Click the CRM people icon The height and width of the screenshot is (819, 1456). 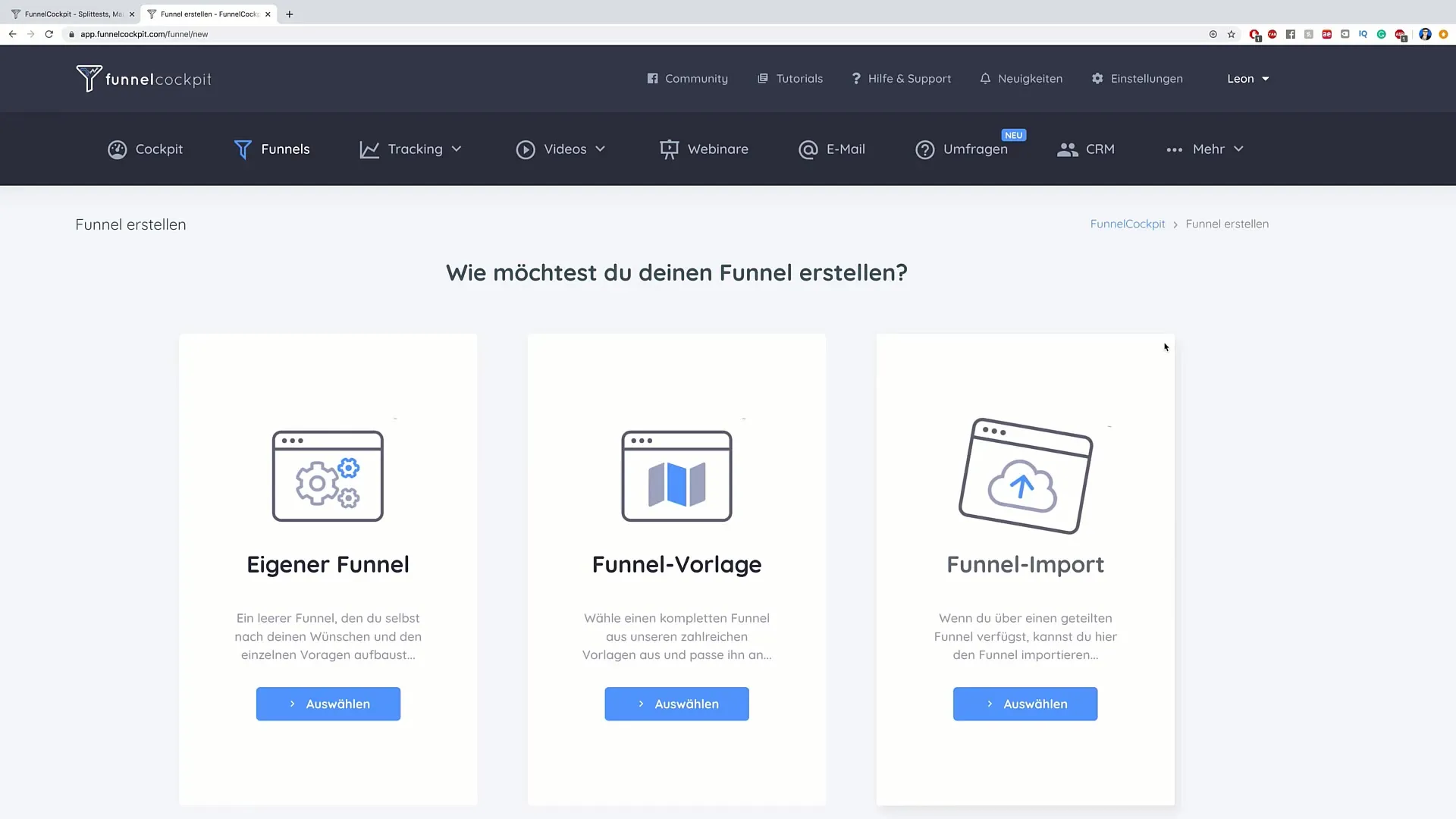1067,149
